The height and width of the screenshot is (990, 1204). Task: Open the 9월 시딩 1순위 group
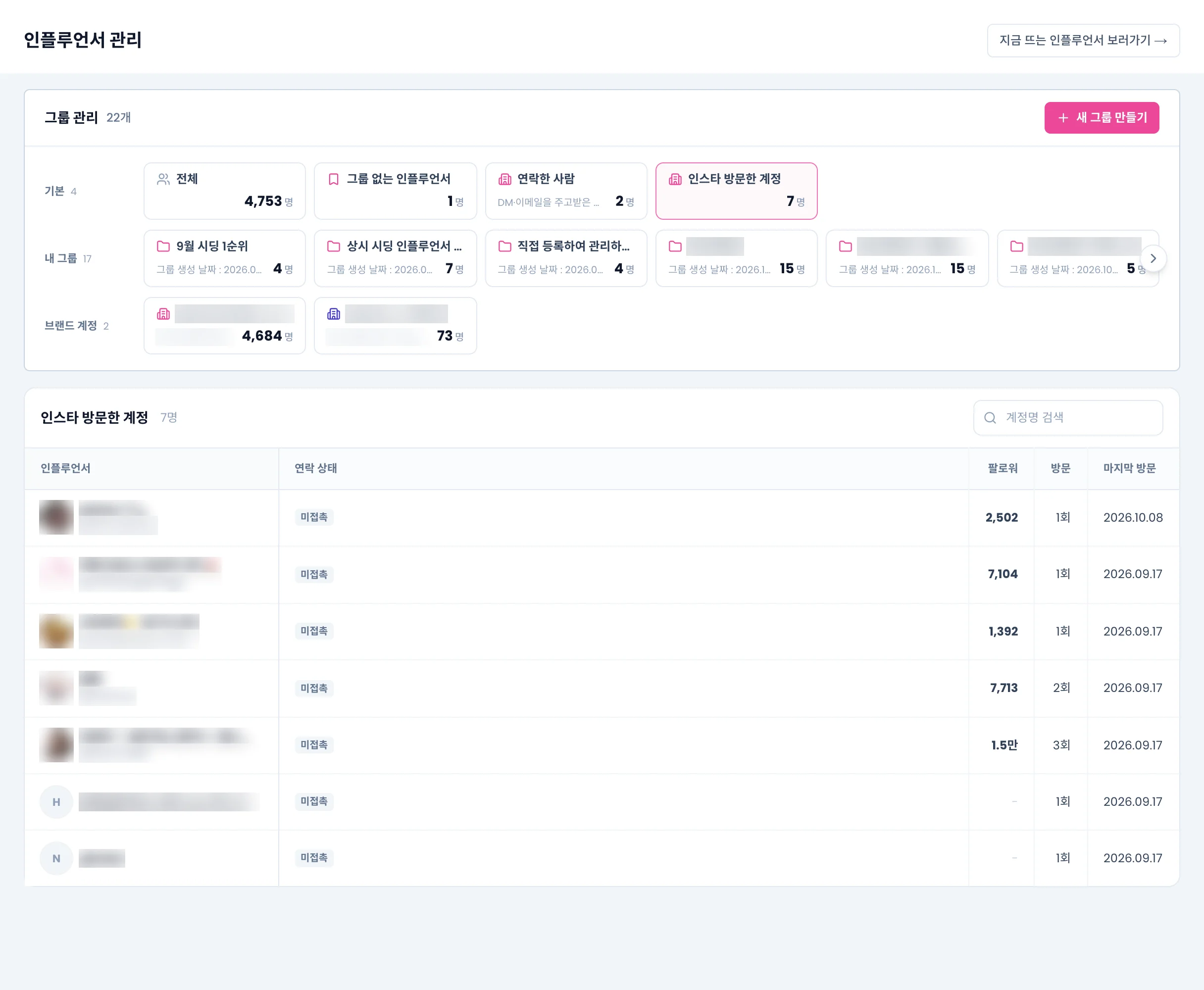(x=225, y=258)
